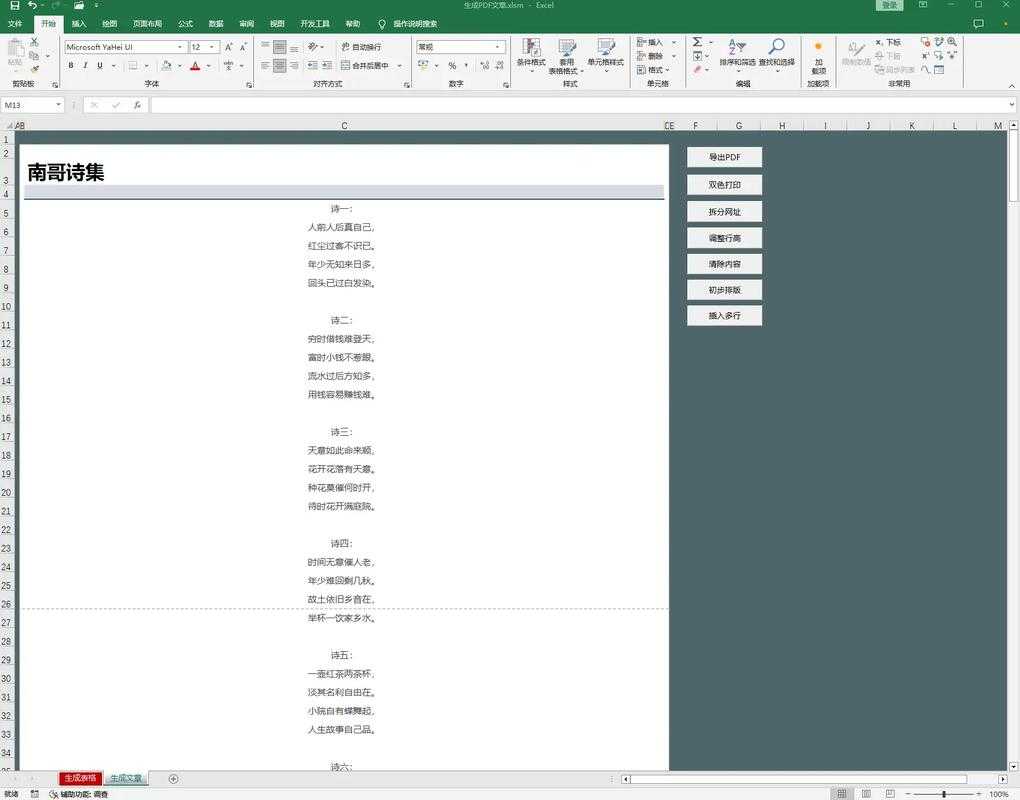Expand the number format (常规) dropdown

497,47
